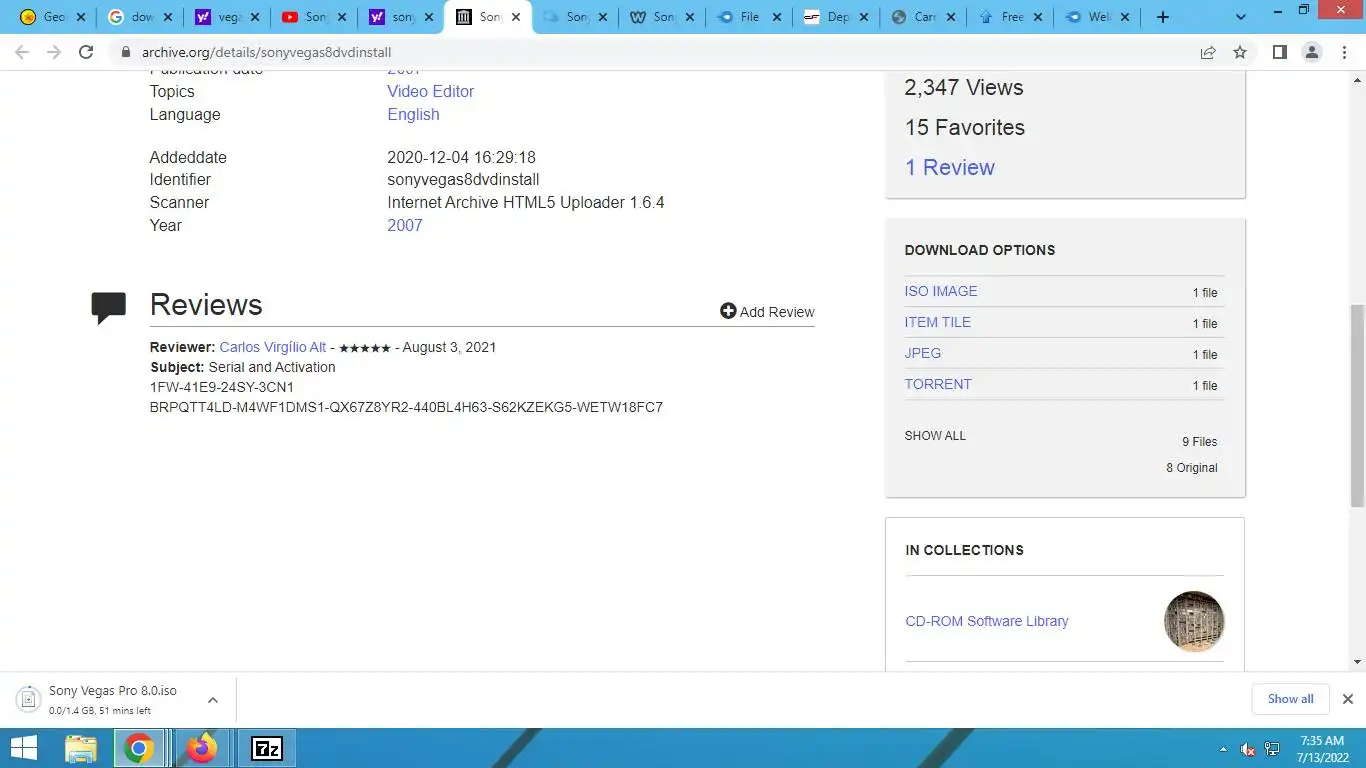Close the downloads bar
1366x768 pixels.
click(x=1347, y=699)
